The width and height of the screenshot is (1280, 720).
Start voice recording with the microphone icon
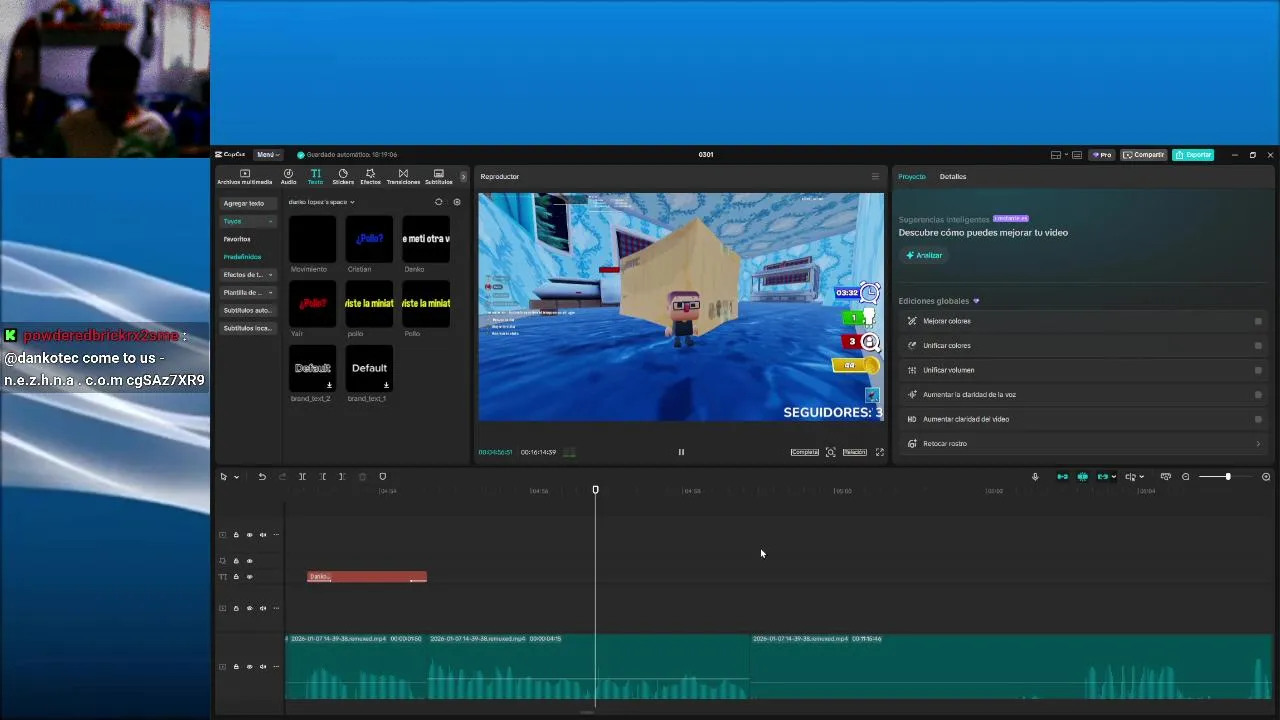pyautogui.click(x=1035, y=477)
